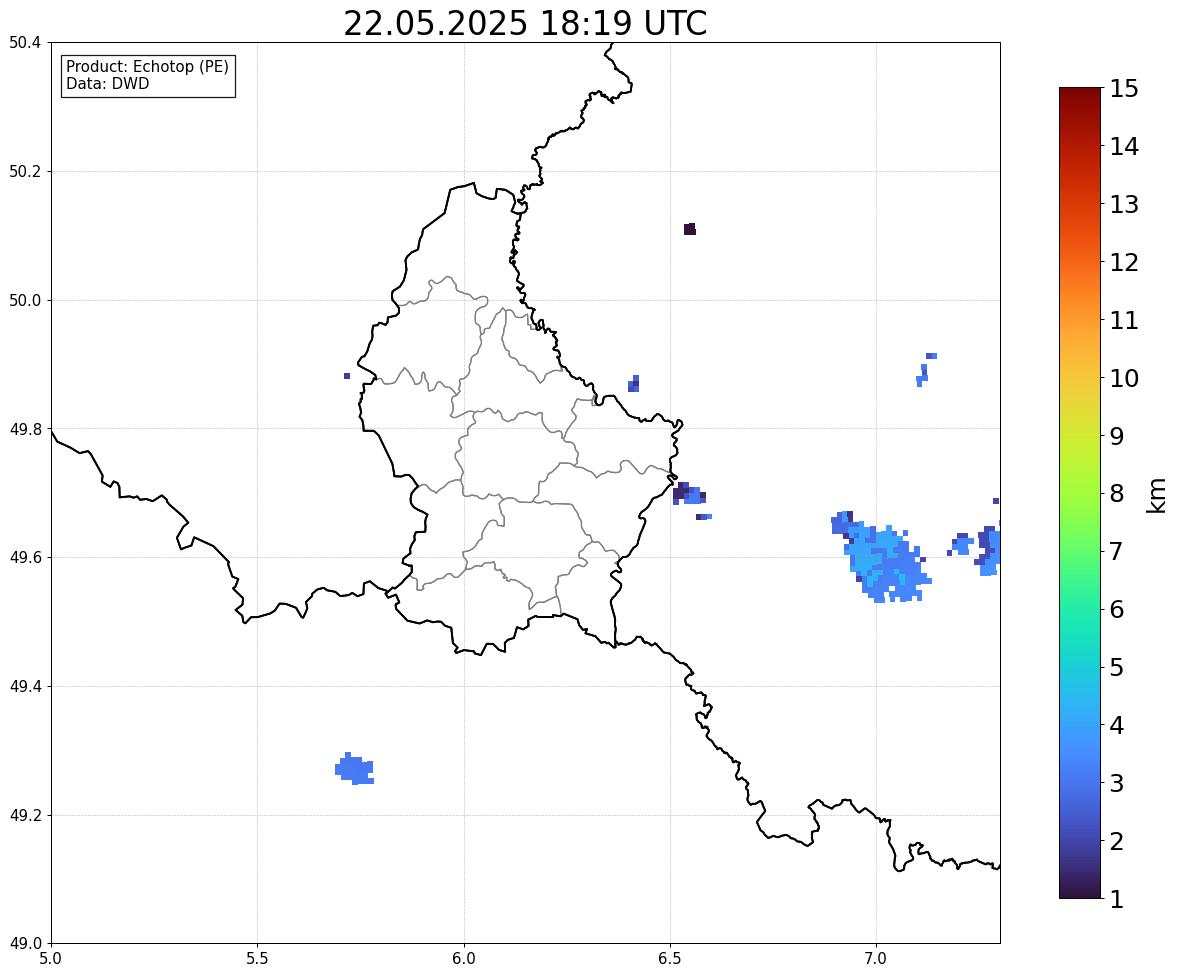Click the colorbar tick label "1"
Screen dimensions: 1178x976
point(1116,899)
